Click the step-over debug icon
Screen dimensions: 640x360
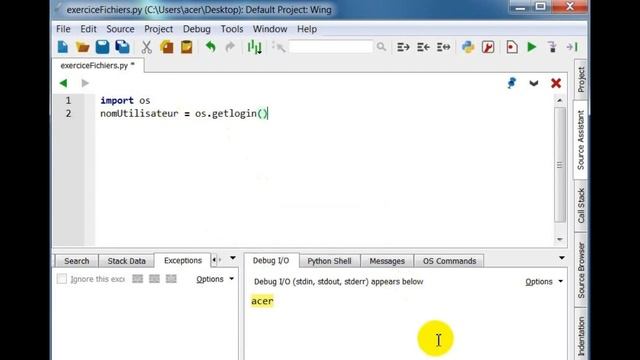[552, 47]
